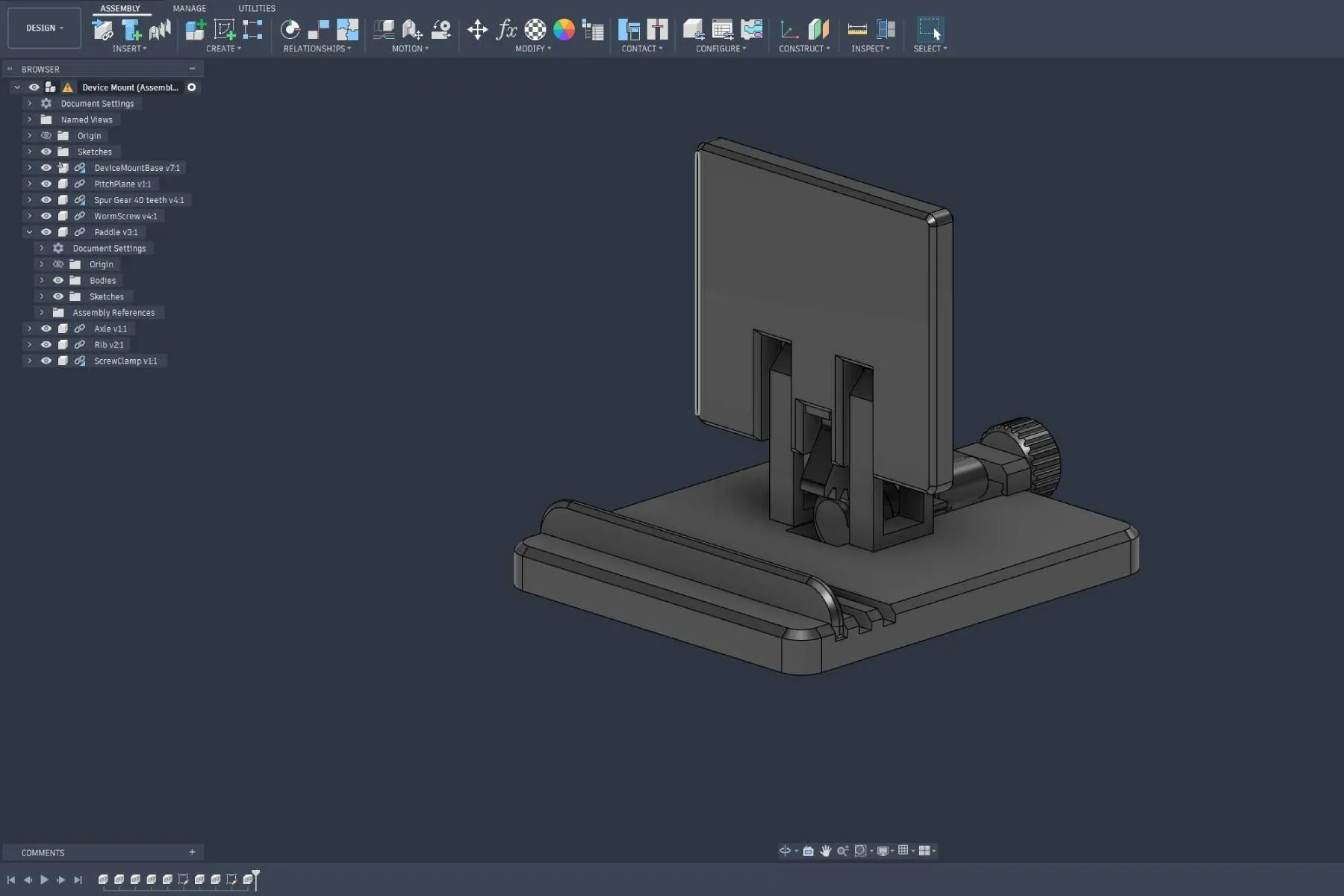Select the As-Built Joint icon
This screenshot has height=896, width=1344.
pyautogui.click(x=319, y=30)
